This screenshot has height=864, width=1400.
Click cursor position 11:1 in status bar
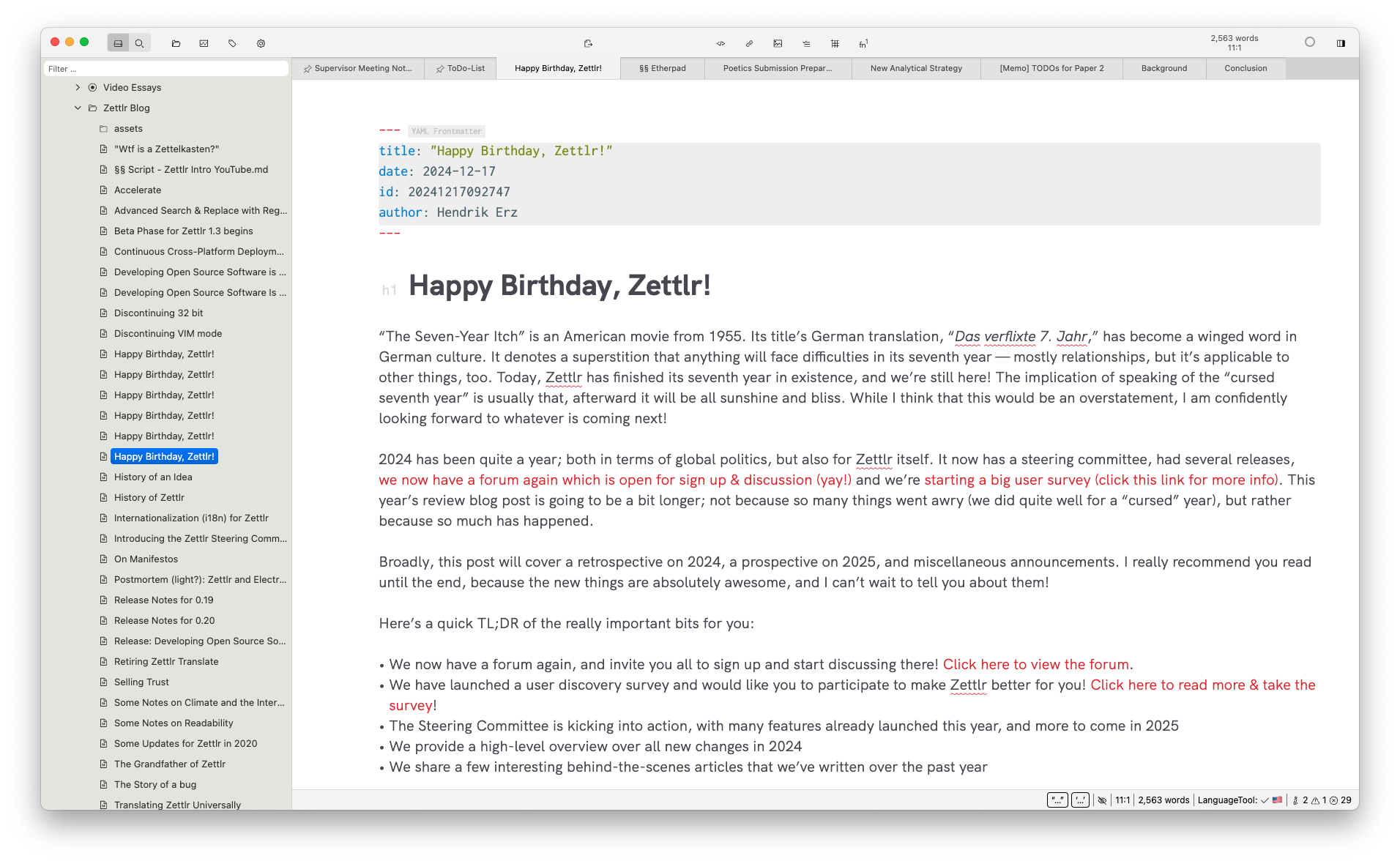pos(1122,800)
